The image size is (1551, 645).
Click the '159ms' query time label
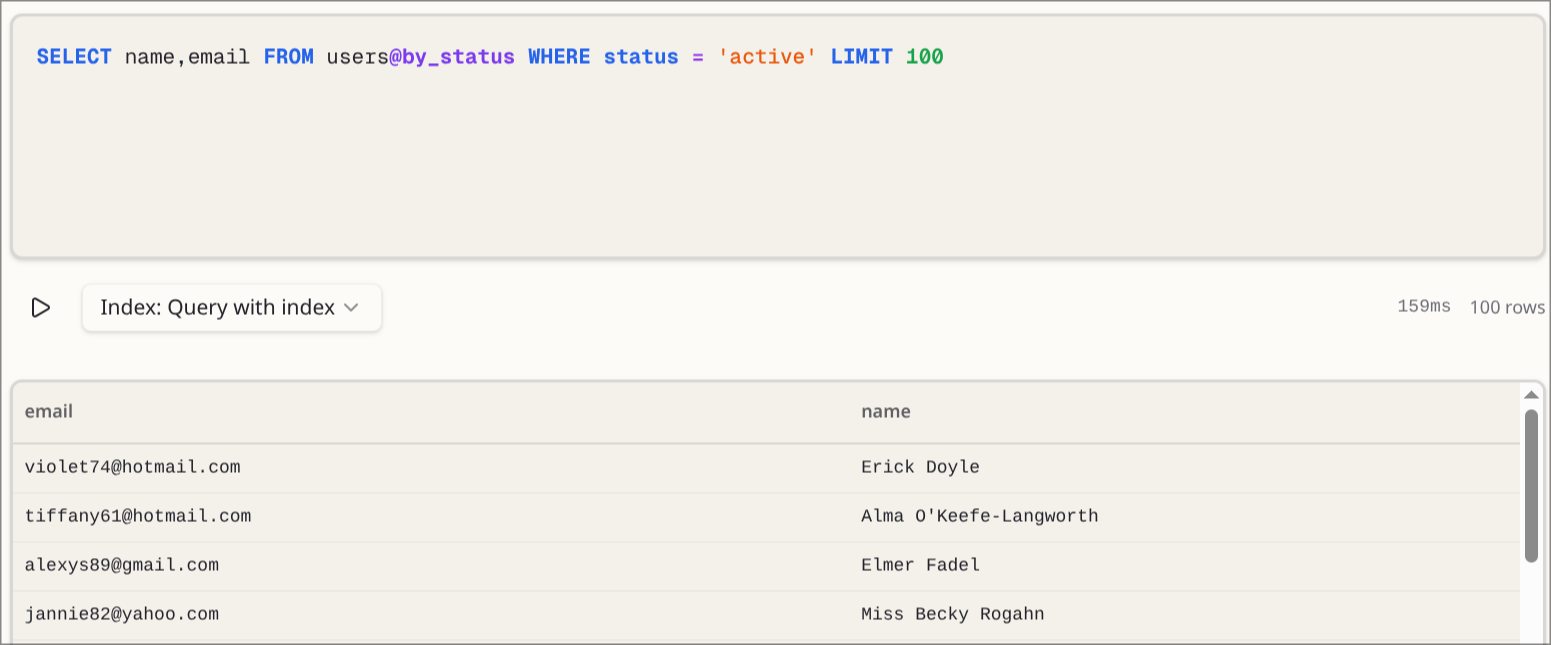[x=1423, y=307]
